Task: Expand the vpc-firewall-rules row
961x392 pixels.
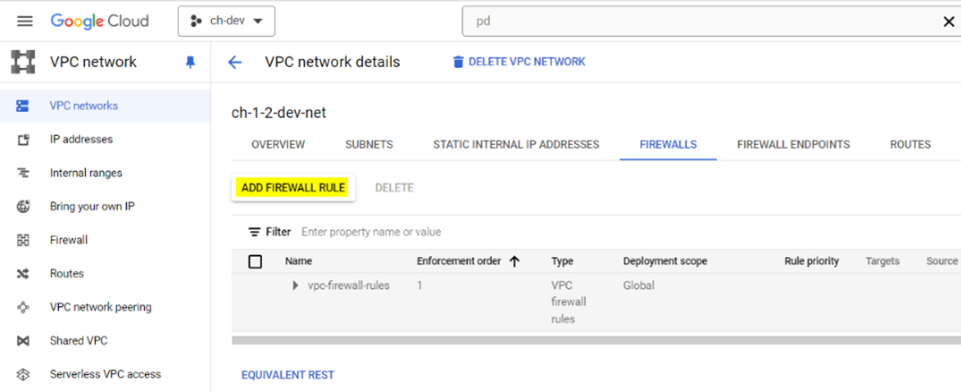Action: [295, 285]
